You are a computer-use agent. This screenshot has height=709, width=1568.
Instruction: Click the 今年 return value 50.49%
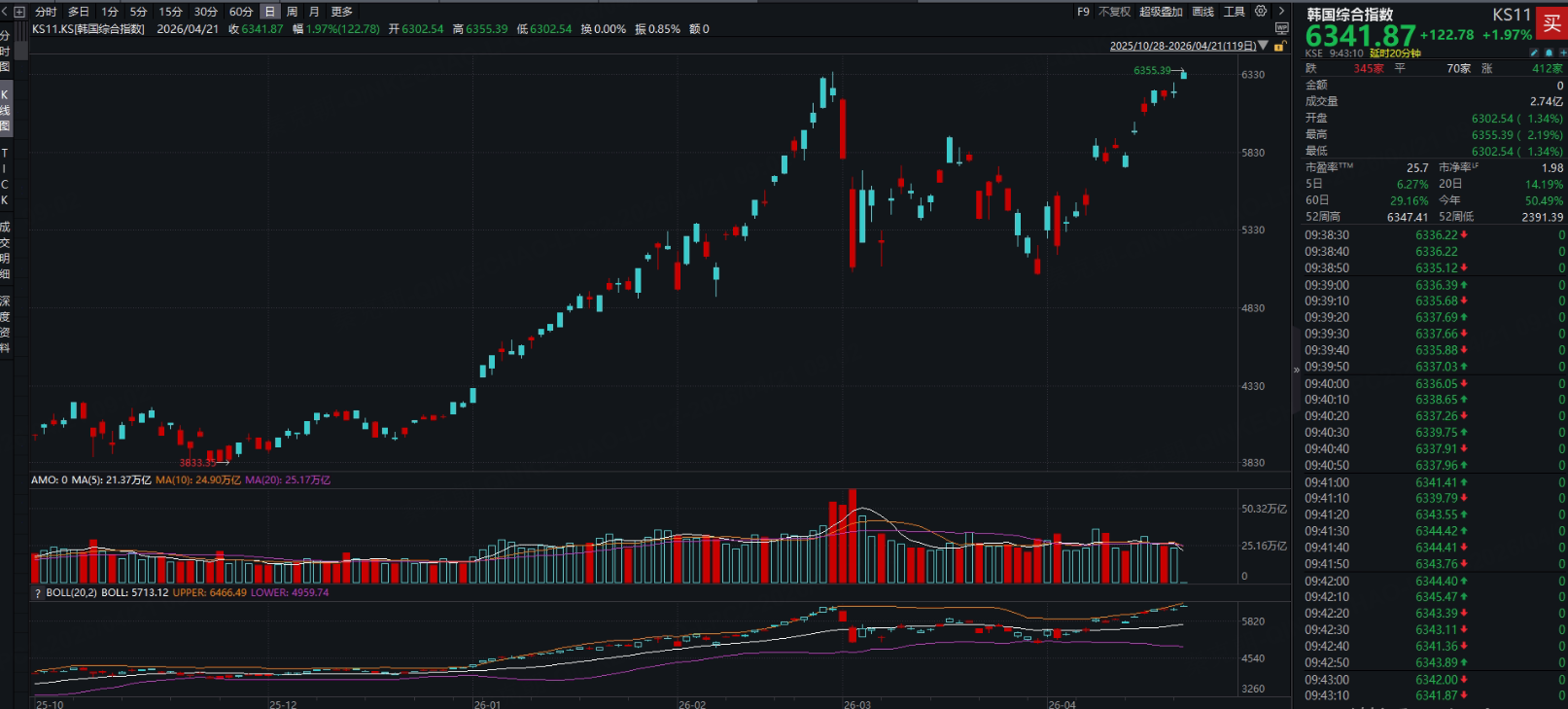coord(1545,201)
